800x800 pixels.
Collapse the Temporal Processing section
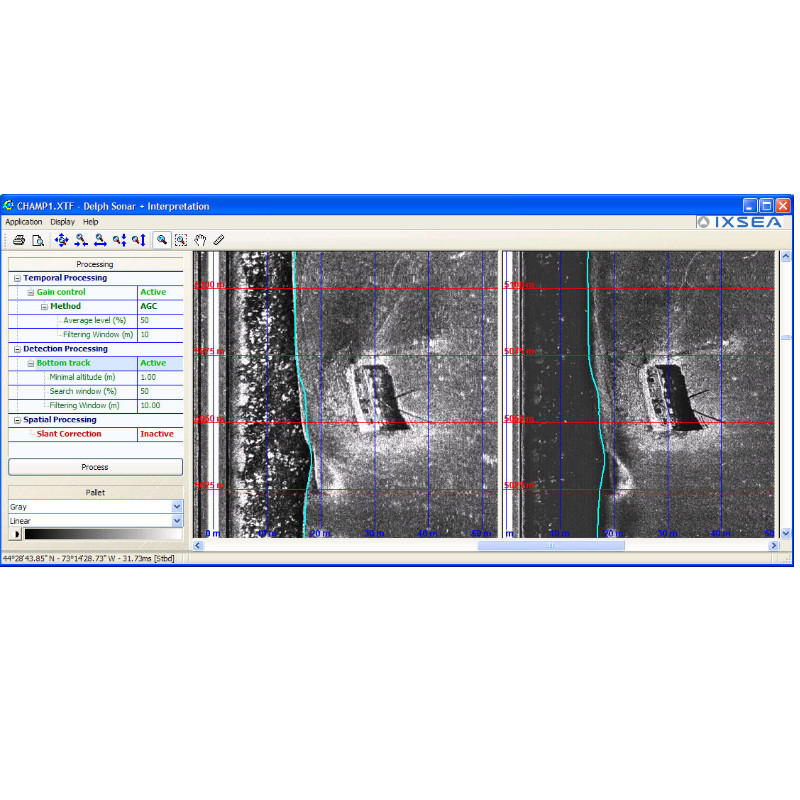click(15, 277)
